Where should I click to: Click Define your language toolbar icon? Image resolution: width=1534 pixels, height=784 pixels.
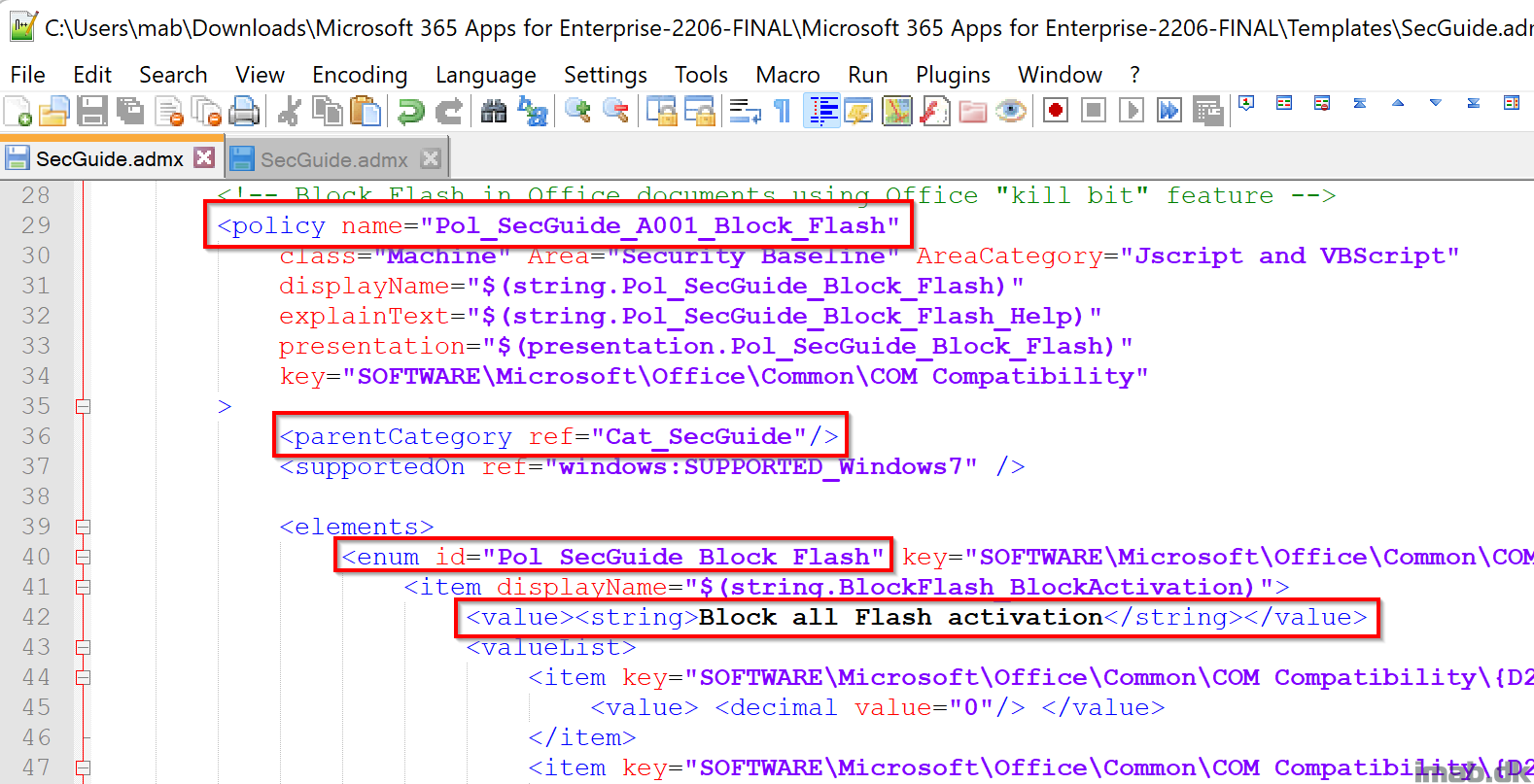pos(859,112)
